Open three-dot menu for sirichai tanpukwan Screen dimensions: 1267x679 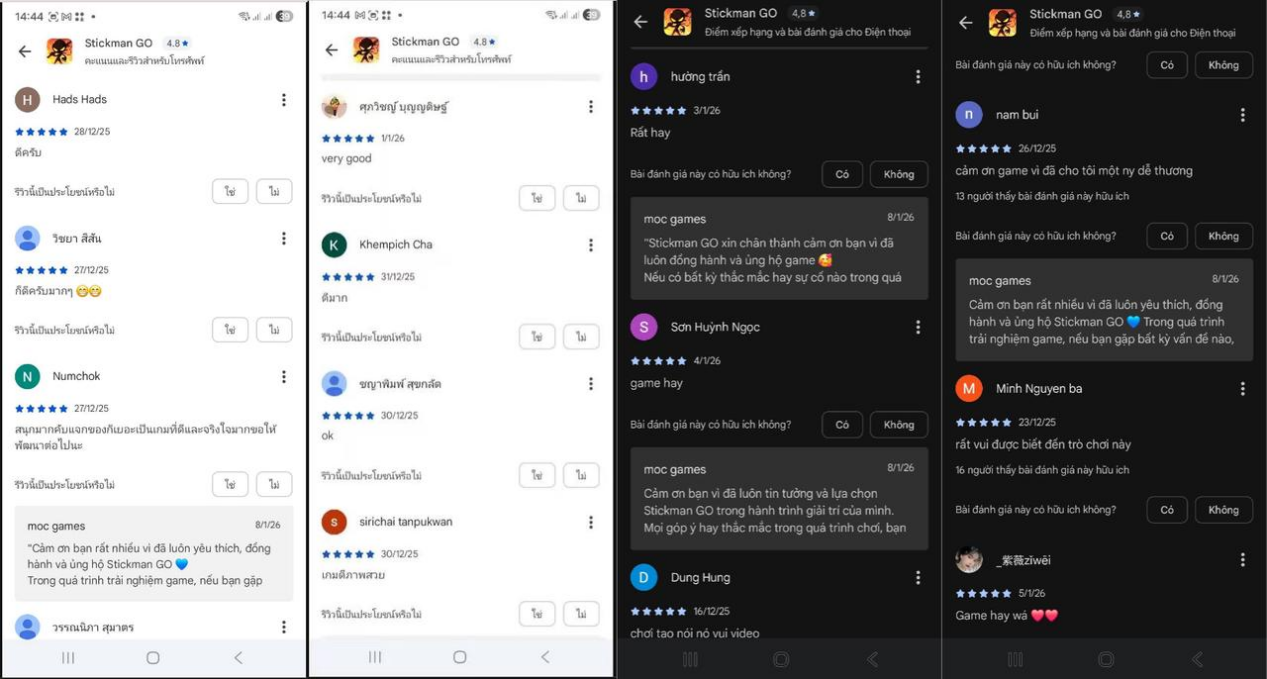(591, 522)
